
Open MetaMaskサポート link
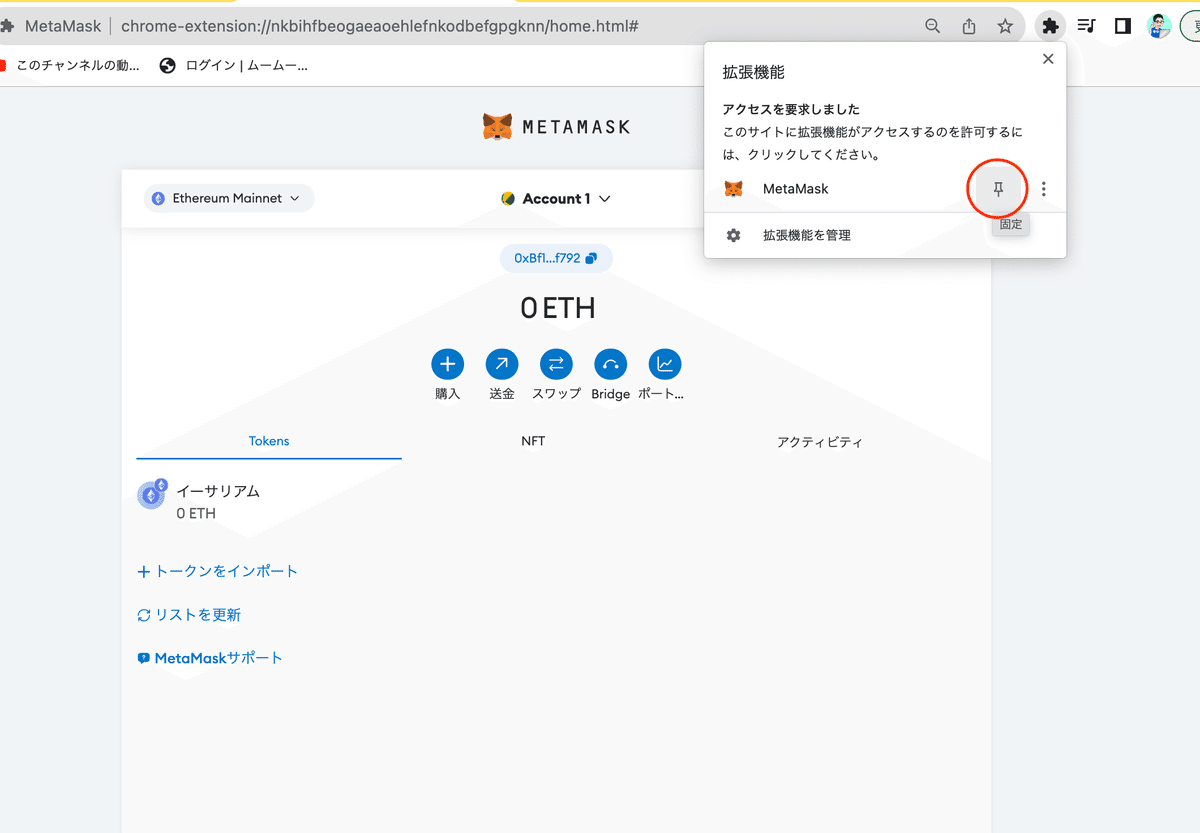(210, 658)
